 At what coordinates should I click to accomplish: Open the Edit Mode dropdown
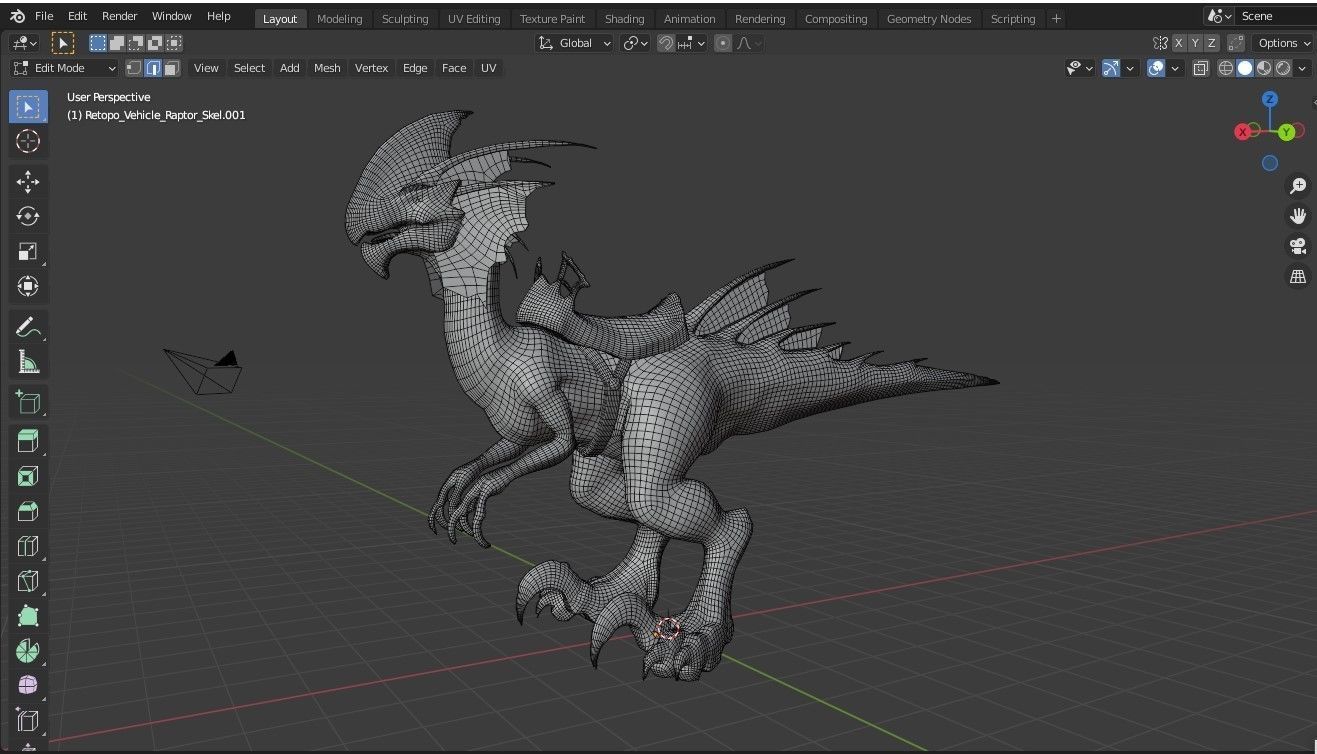coord(63,68)
